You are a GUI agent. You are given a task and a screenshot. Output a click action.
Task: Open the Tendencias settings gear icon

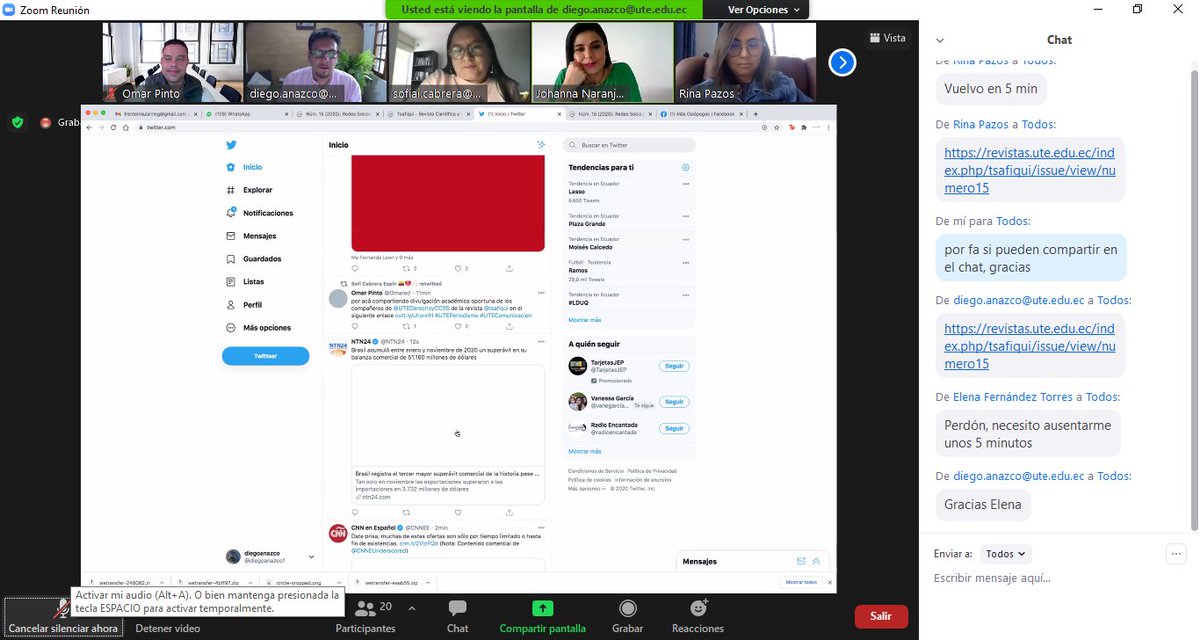click(685, 168)
